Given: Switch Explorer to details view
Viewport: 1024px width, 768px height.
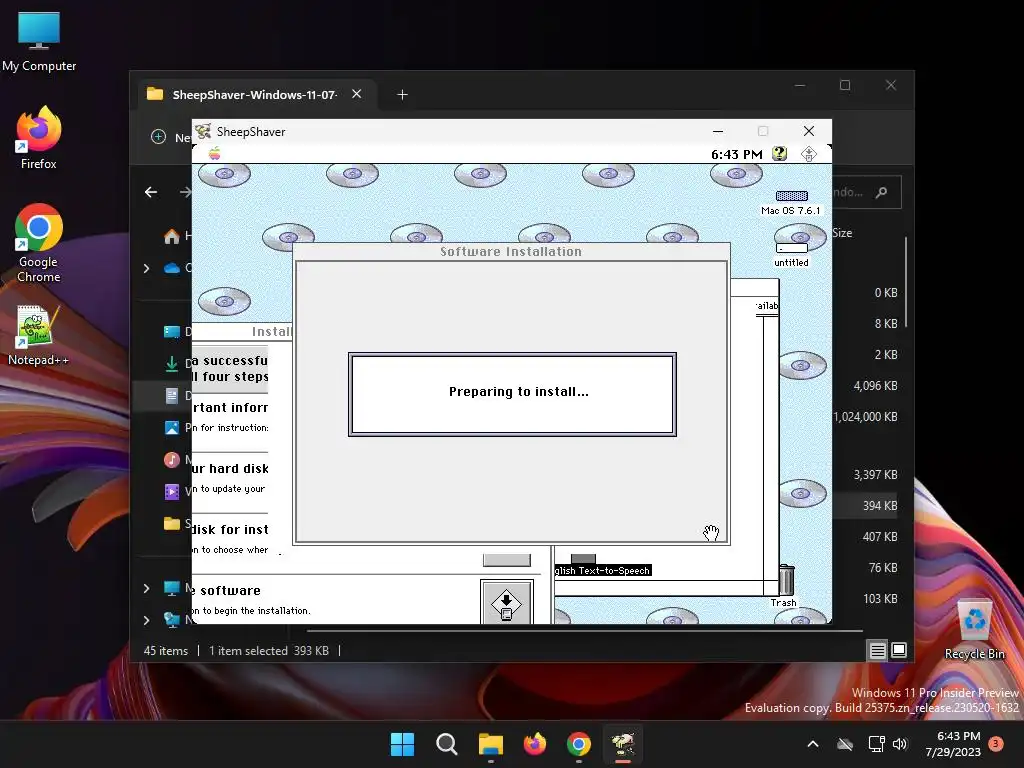Looking at the screenshot, I should [x=877, y=650].
